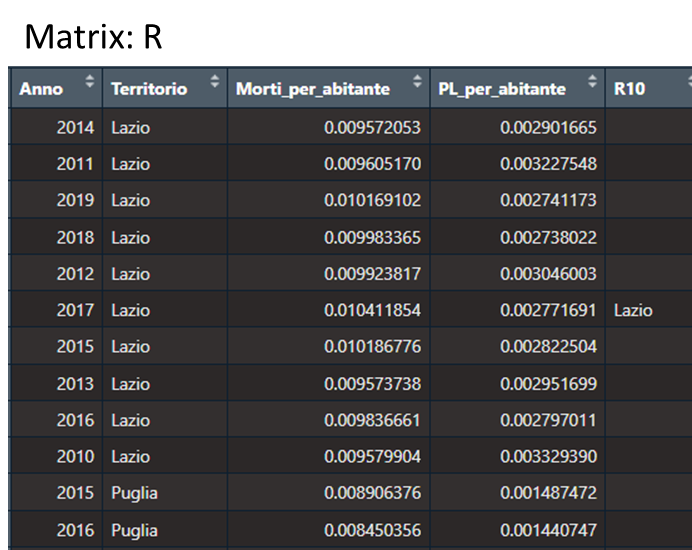Select value 0.009579904

(x=372, y=456)
